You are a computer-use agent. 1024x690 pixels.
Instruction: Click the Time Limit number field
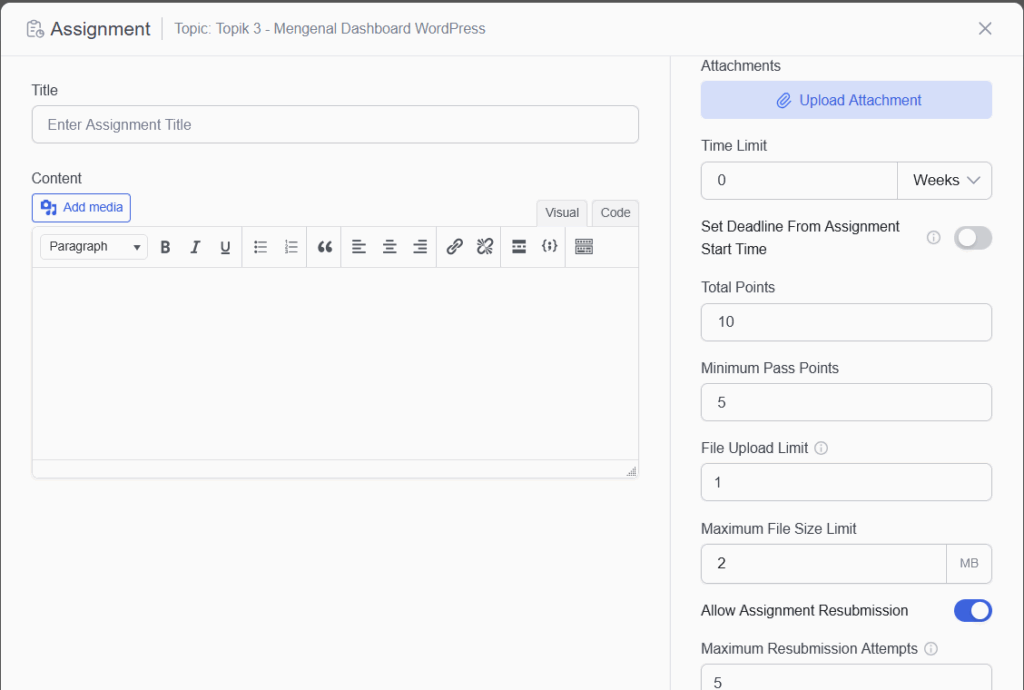point(799,180)
